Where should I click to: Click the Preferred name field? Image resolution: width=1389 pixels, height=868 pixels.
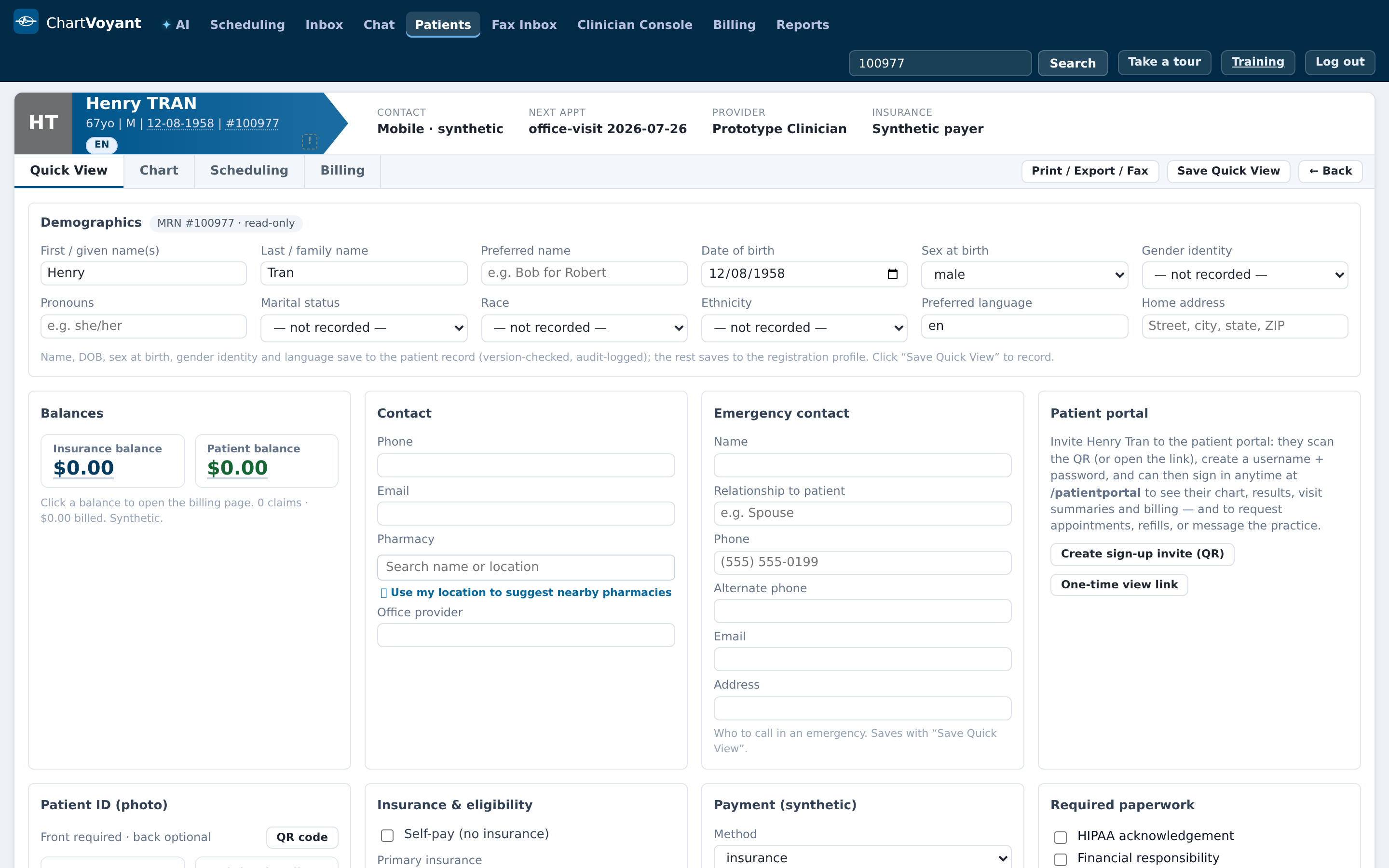coord(585,273)
